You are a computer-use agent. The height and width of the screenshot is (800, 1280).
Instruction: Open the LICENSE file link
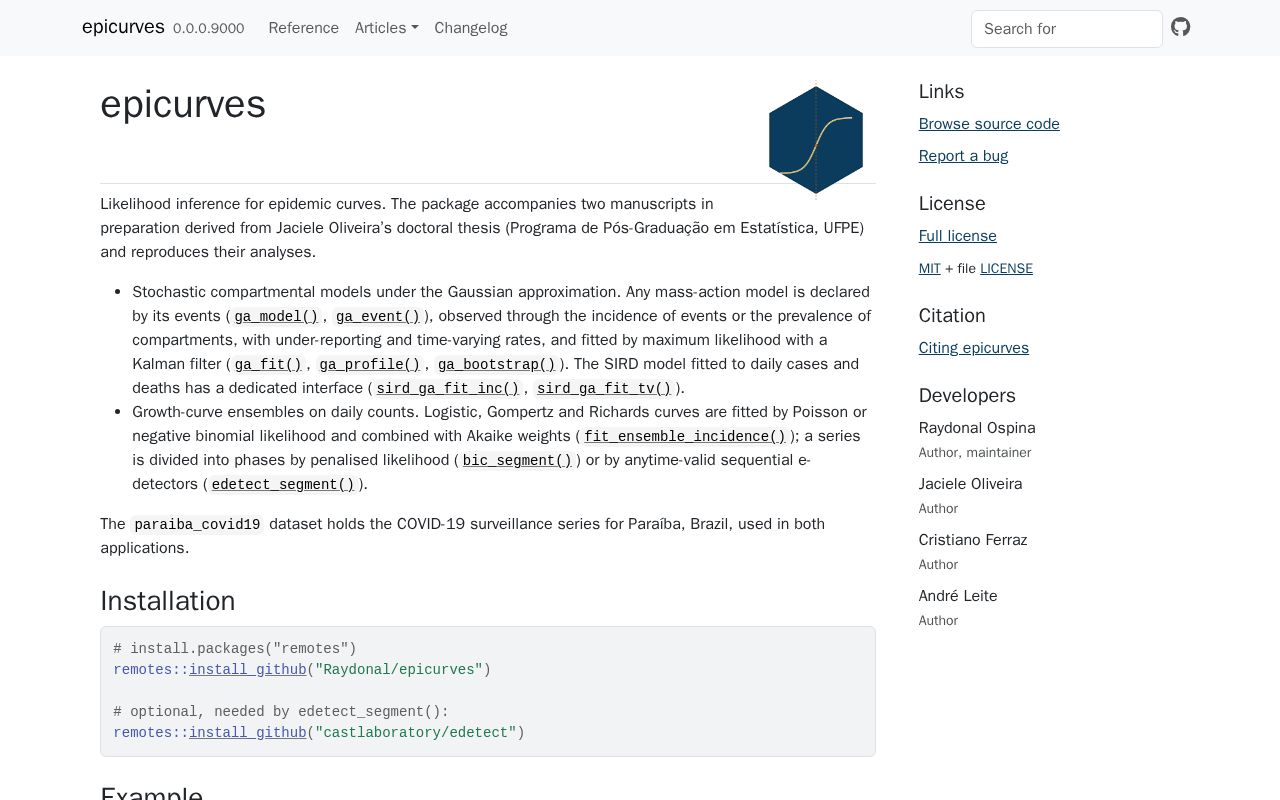pyautogui.click(x=1006, y=268)
